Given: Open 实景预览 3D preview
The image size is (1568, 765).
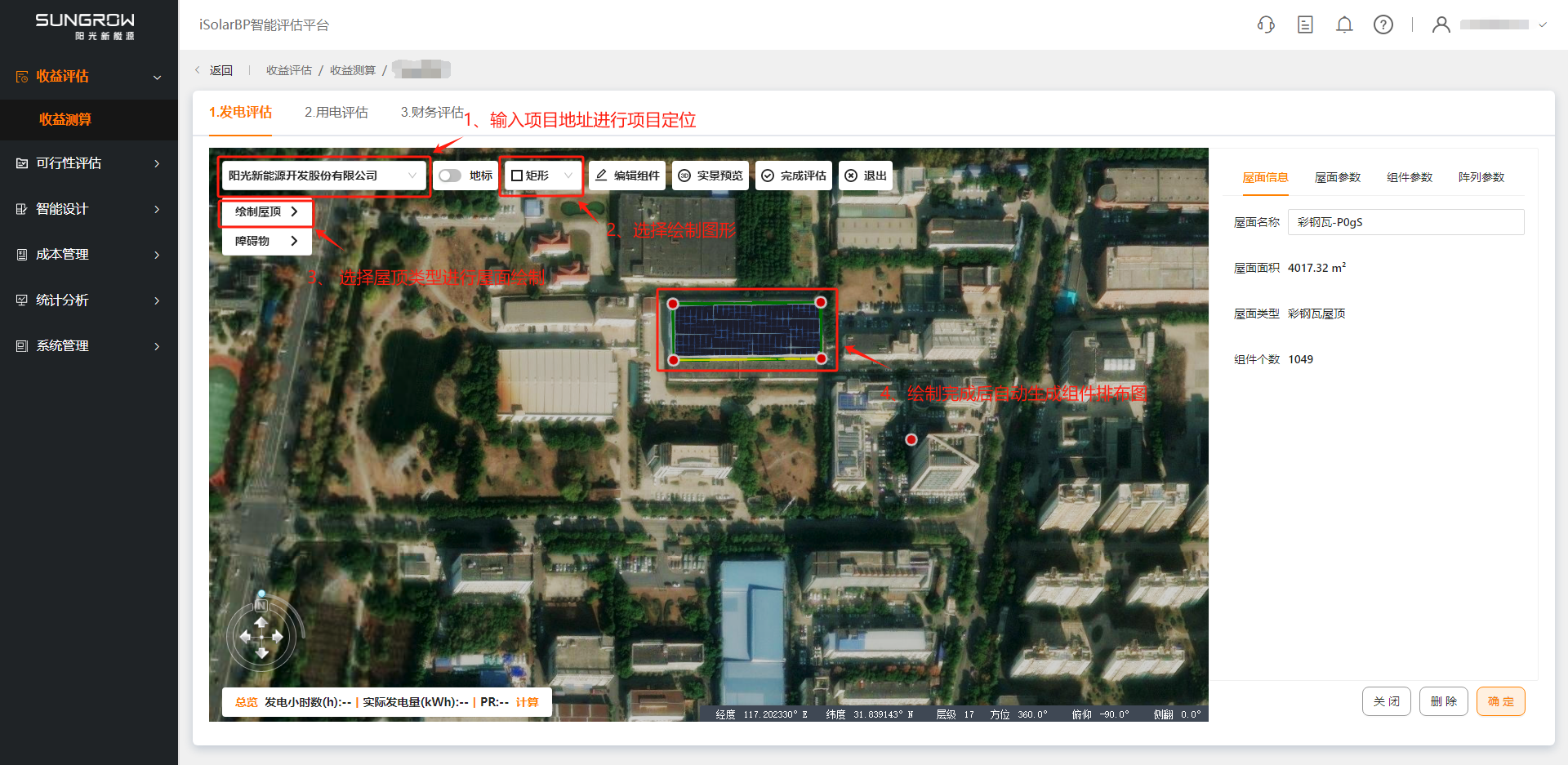Looking at the screenshot, I should [710, 176].
